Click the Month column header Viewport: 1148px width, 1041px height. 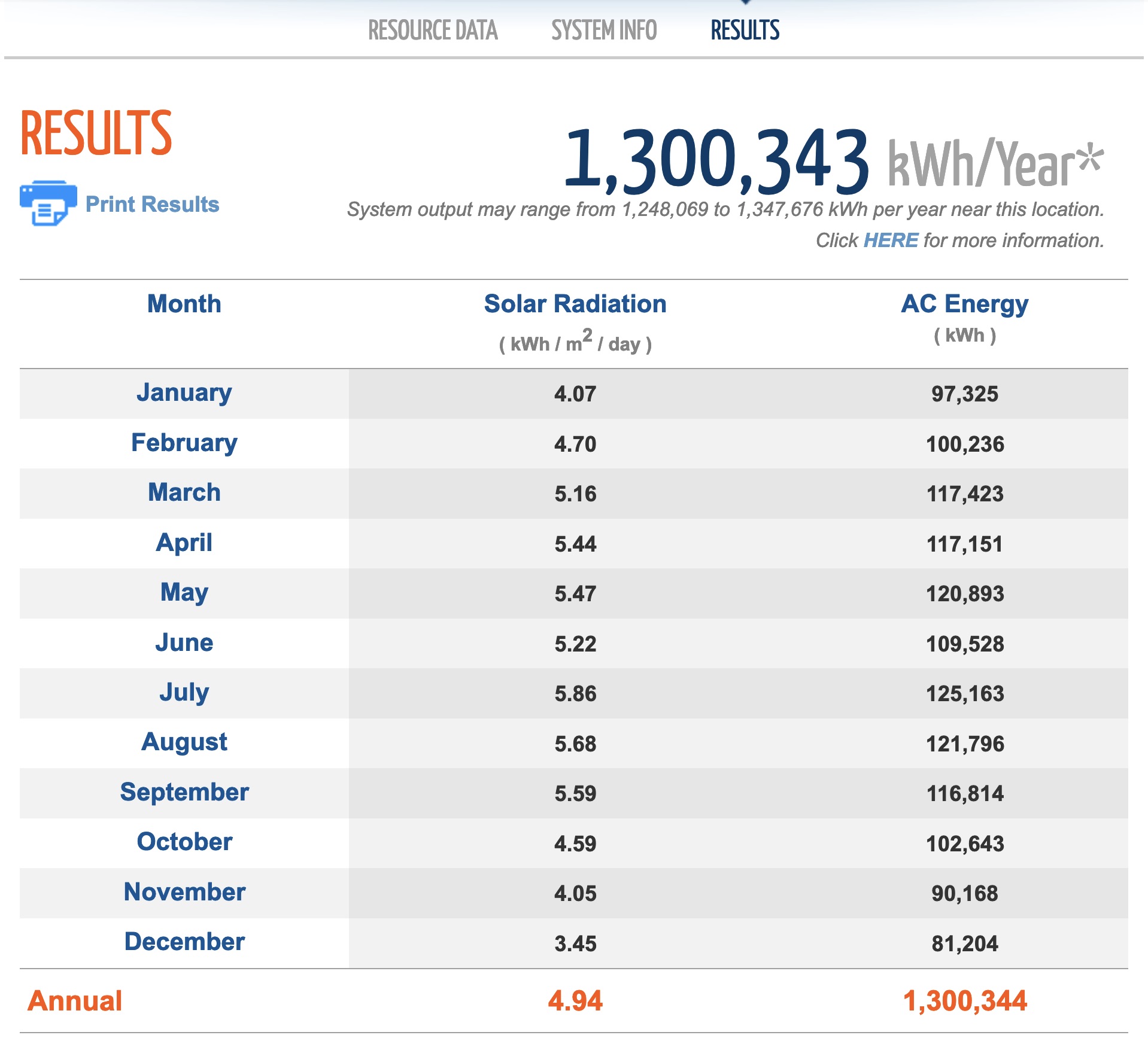184,304
